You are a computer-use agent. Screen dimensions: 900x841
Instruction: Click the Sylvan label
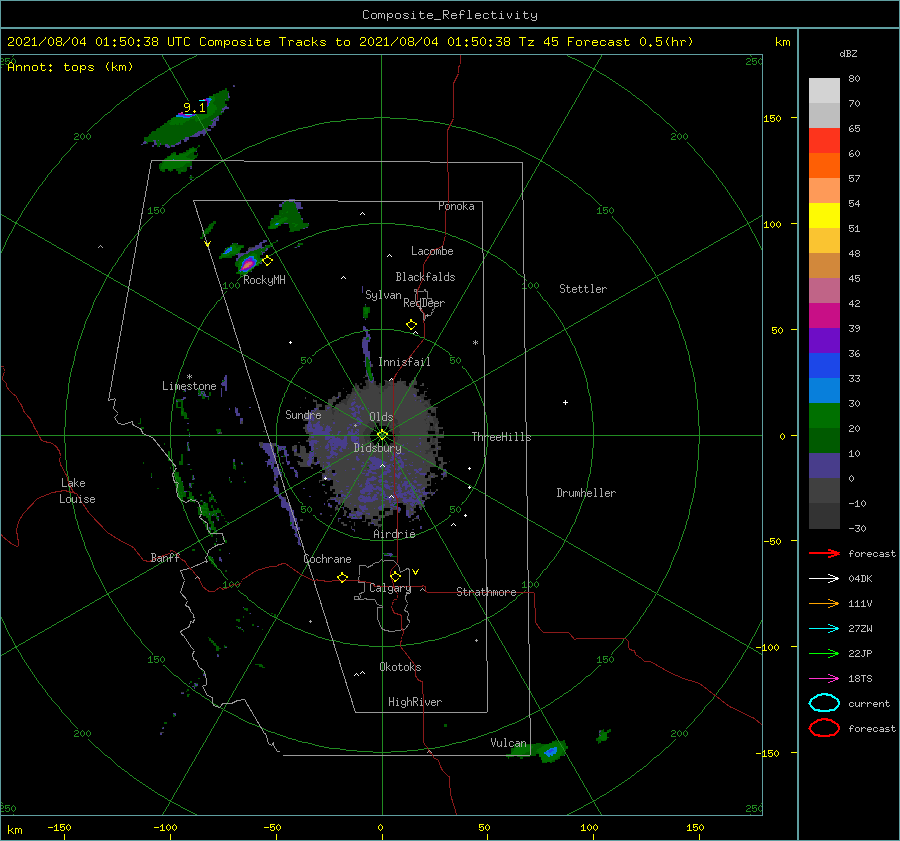coord(383,295)
